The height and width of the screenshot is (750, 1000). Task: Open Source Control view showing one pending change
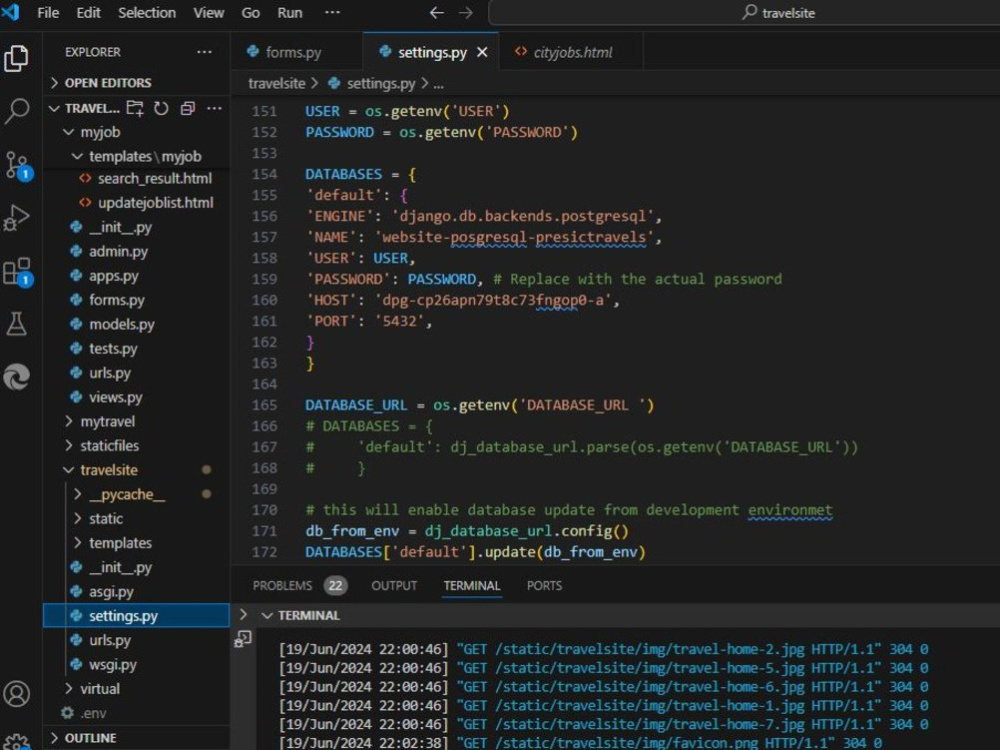point(18,160)
